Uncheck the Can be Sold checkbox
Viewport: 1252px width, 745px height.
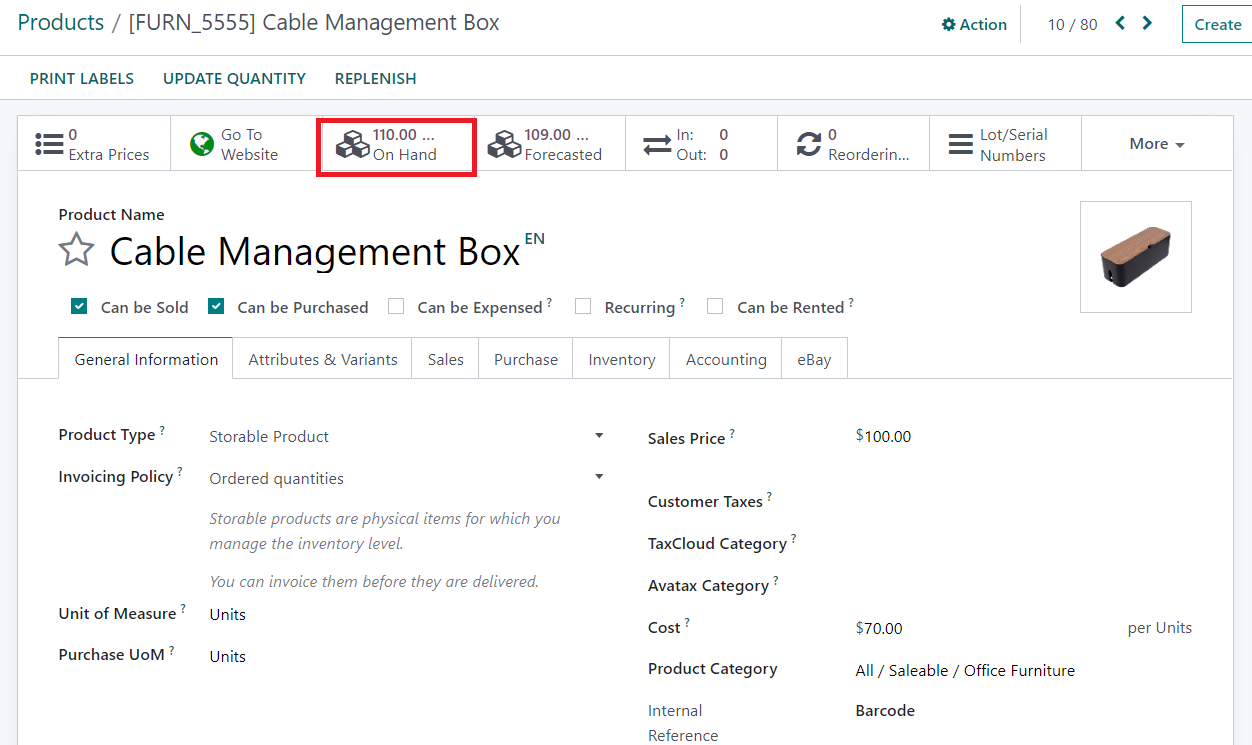pyautogui.click(x=79, y=307)
